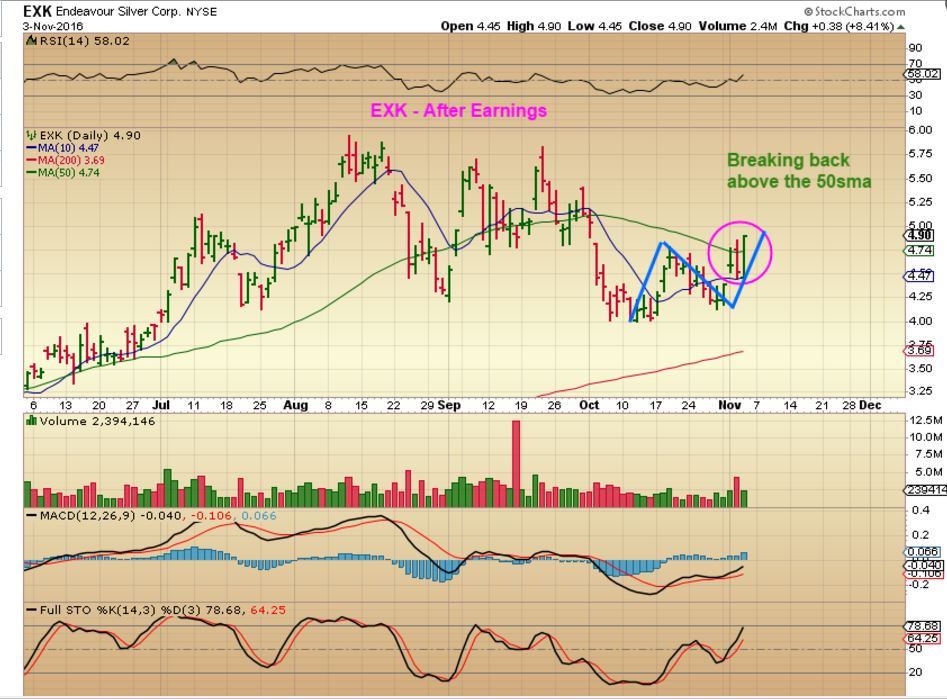The width and height of the screenshot is (947, 699).
Task: Click the 3.69 red MA tag on price axis
Action: click(920, 350)
